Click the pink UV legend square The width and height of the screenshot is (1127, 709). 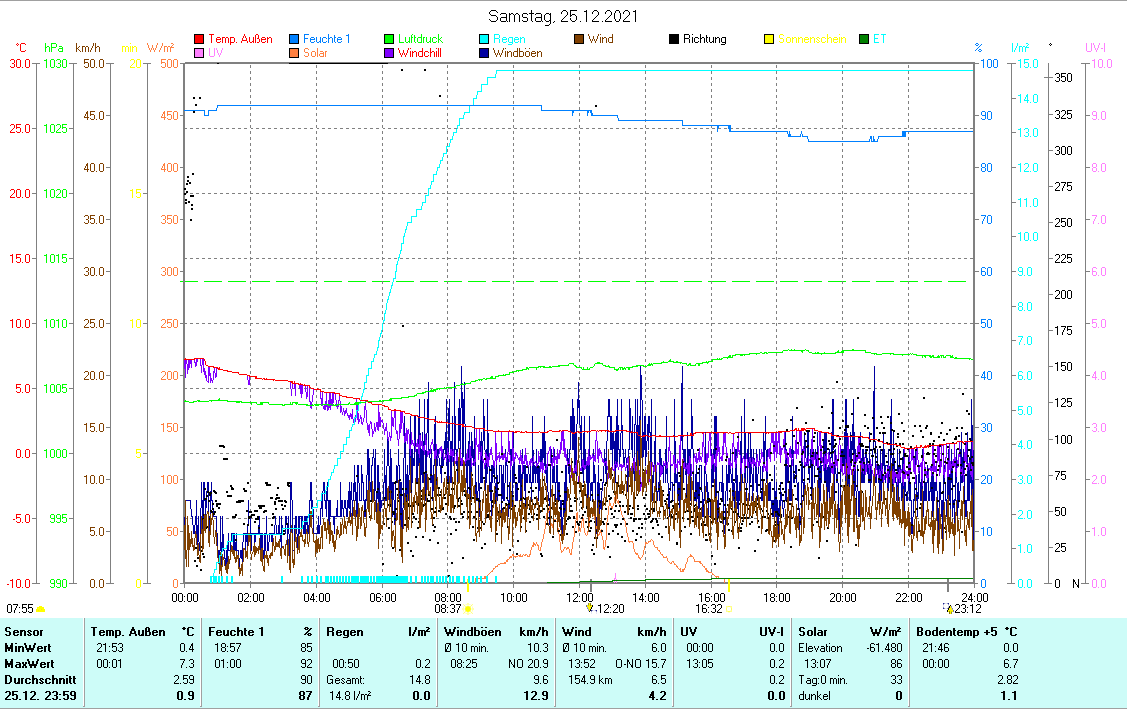pyautogui.click(x=199, y=53)
